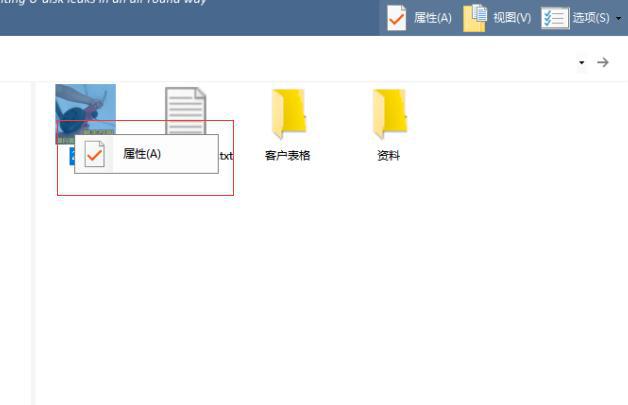Click the 属性(A) toolbar checkmark icon
Viewport: 628px width, 405px height.
tap(396, 18)
